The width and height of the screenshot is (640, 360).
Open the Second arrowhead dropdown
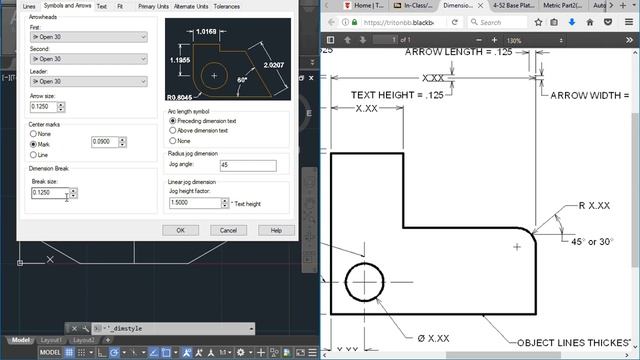point(89,59)
